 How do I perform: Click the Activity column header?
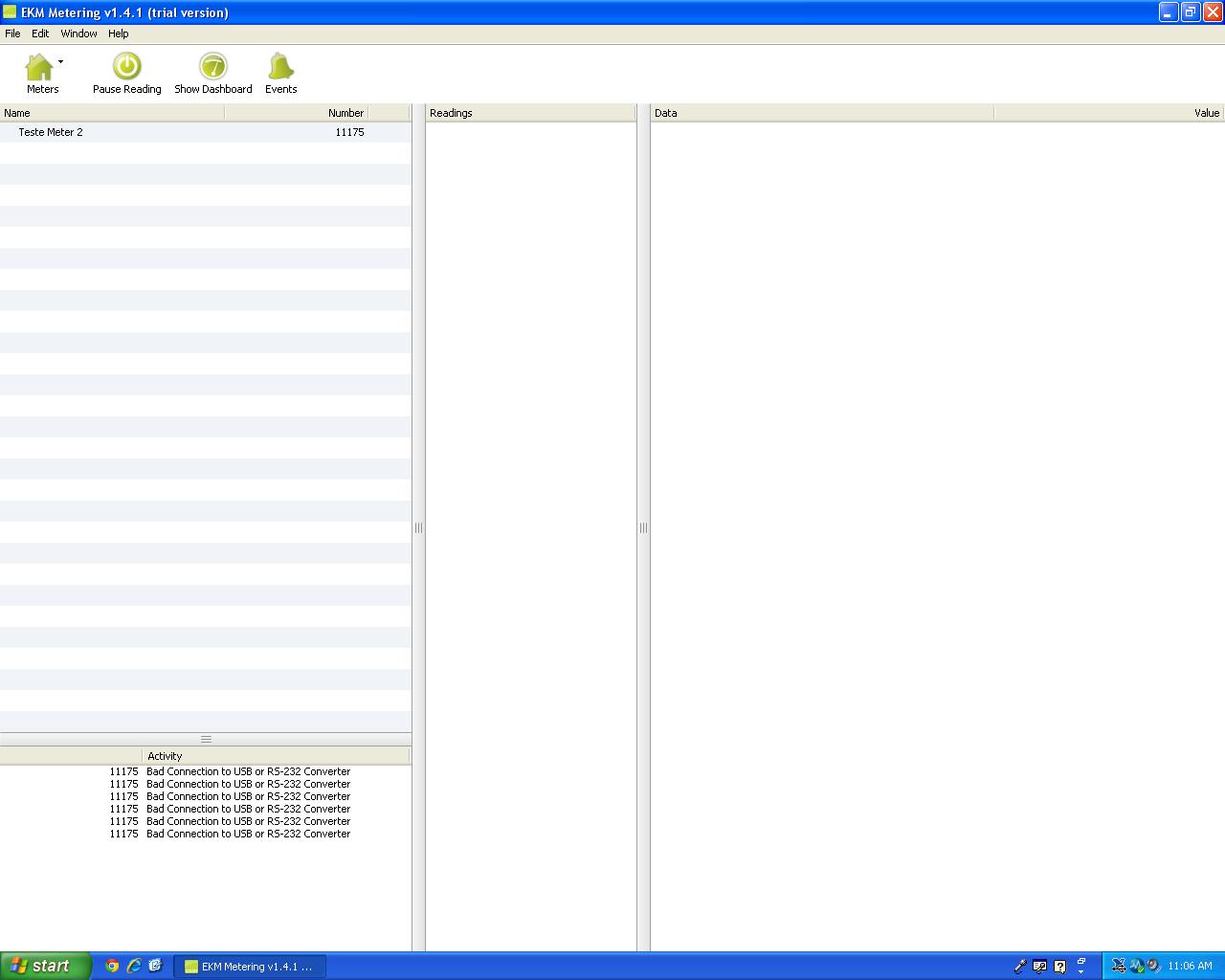pyautogui.click(x=276, y=756)
